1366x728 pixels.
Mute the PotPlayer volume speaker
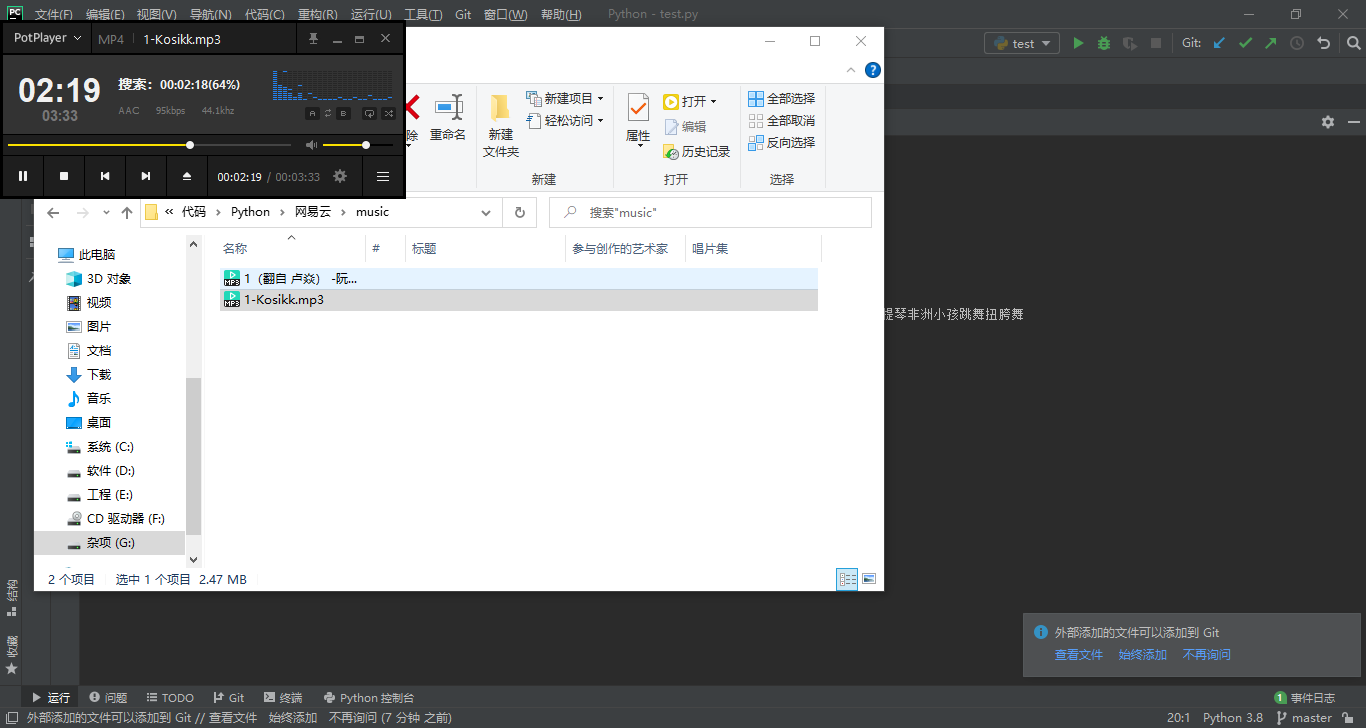click(x=311, y=145)
